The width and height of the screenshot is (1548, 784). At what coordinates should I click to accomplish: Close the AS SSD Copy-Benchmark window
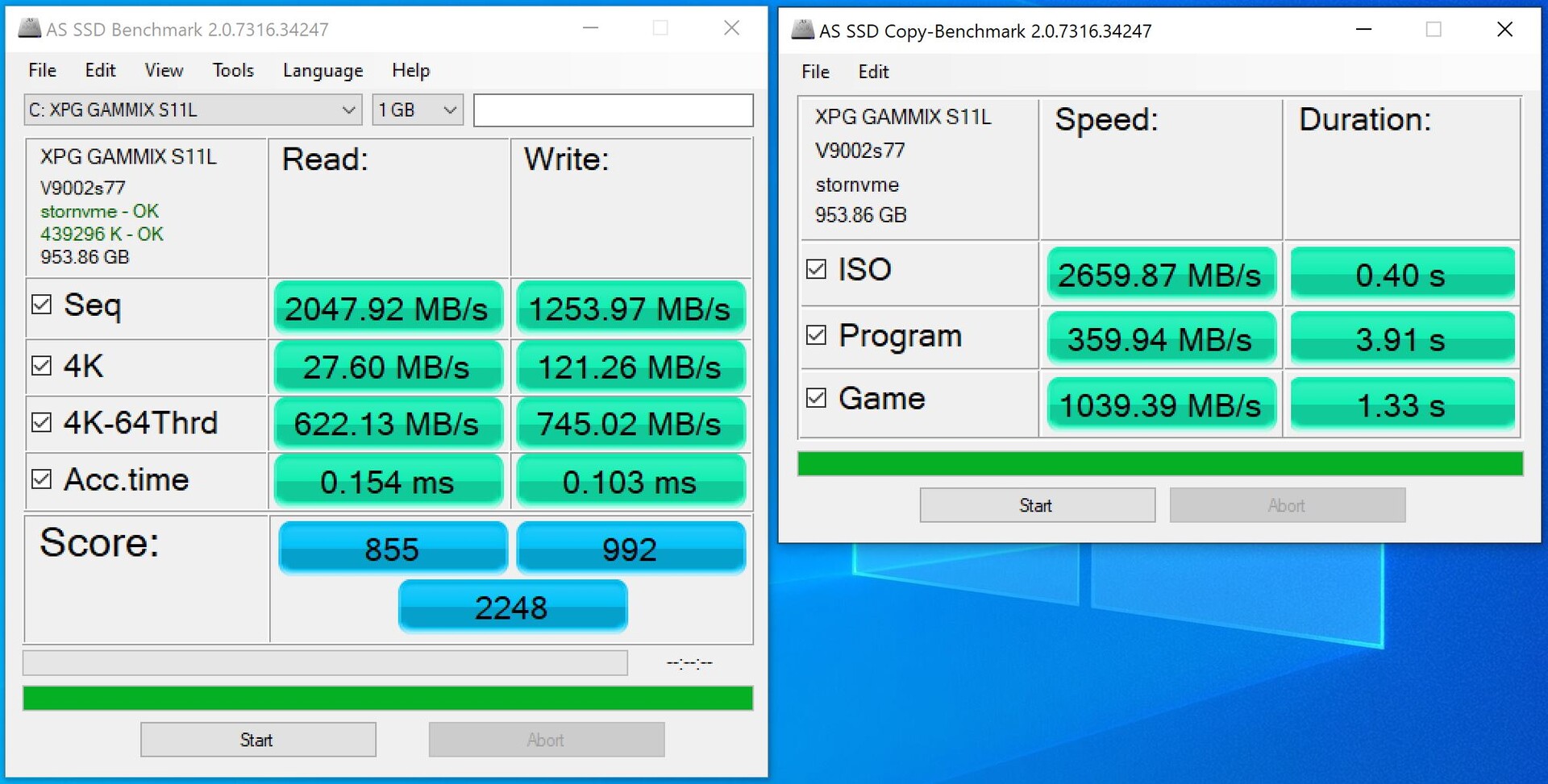pyautogui.click(x=1504, y=30)
